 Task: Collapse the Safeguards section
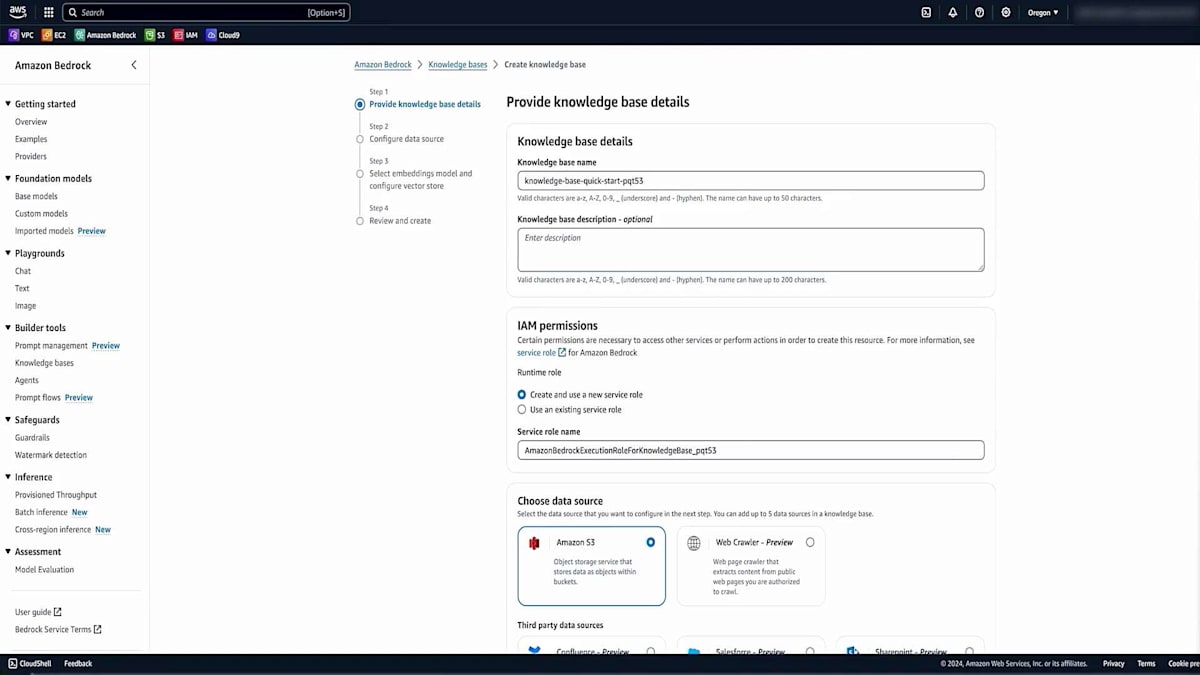click(x=9, y=420)
